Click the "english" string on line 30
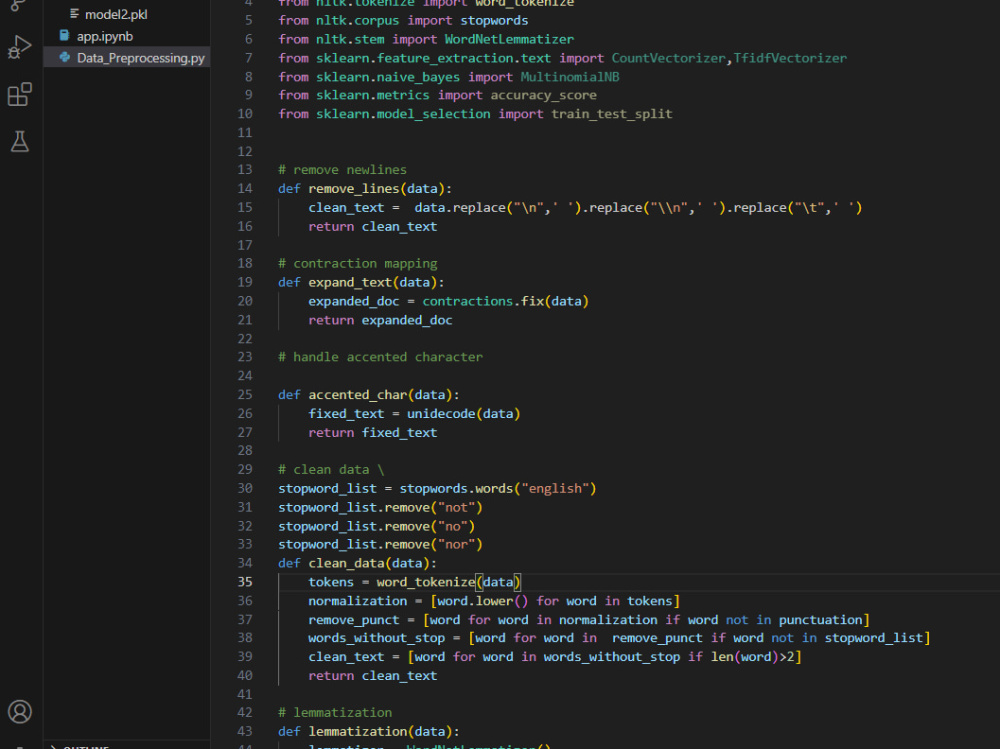 555,488
